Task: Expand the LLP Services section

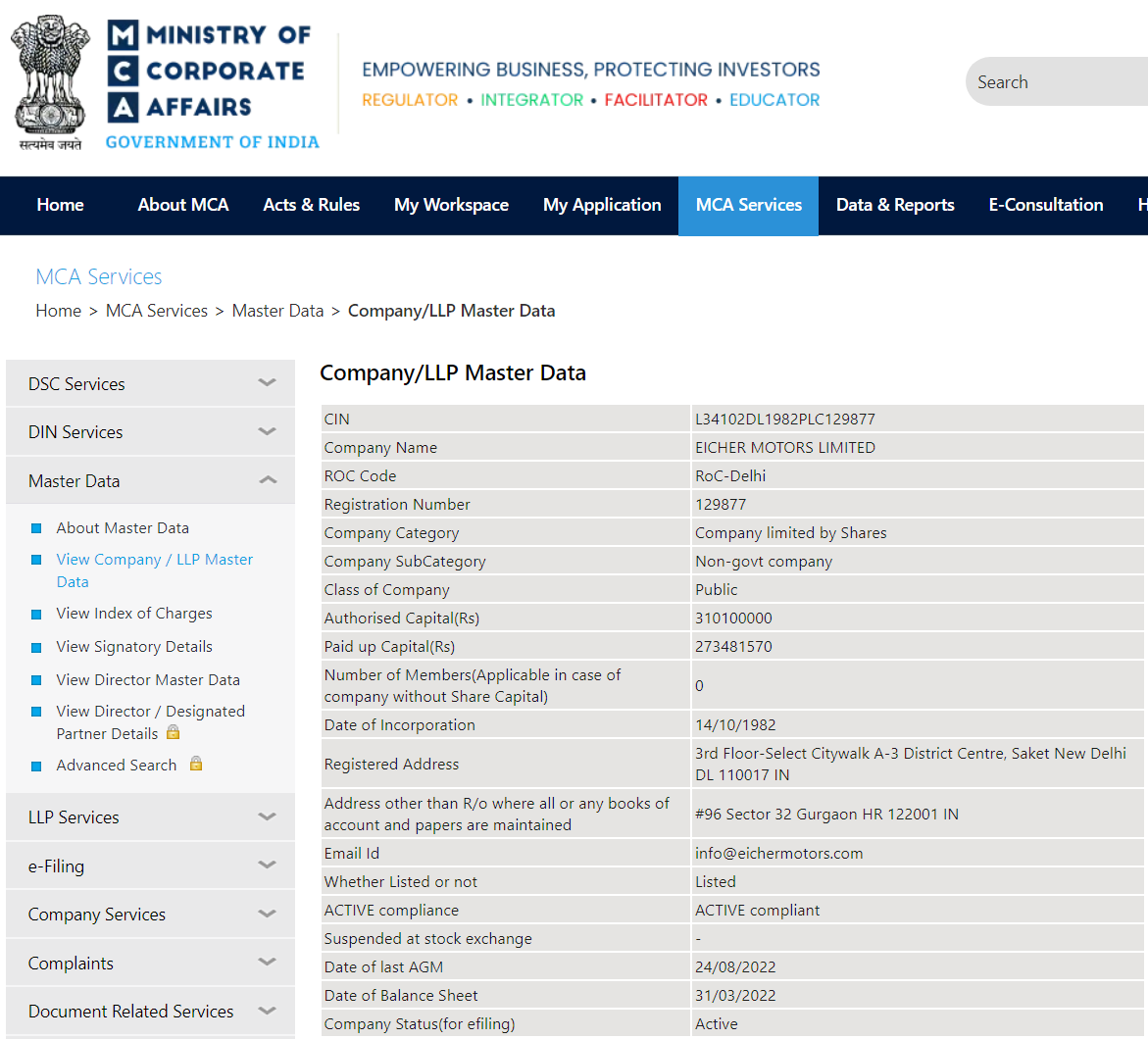Action: (150, 816)
